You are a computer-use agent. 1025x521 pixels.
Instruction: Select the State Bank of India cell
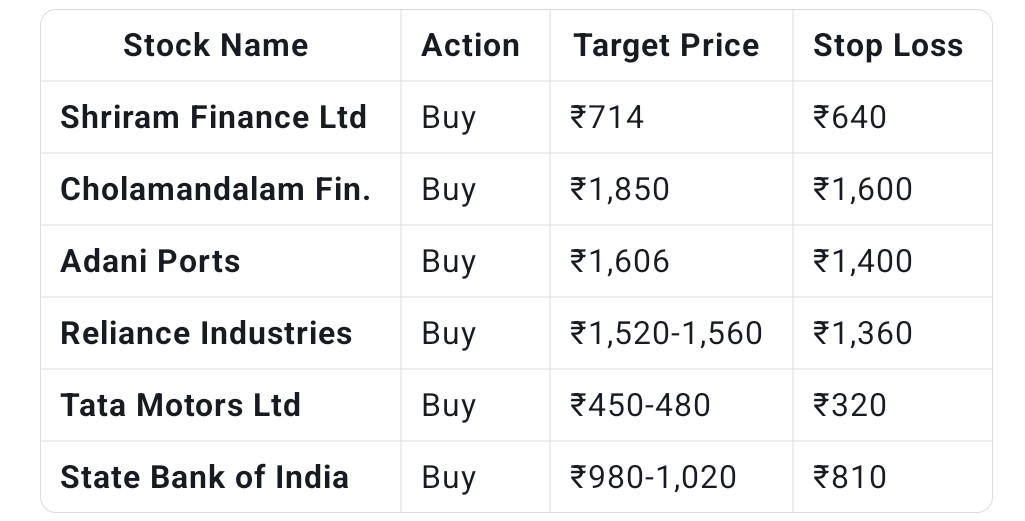tap(204, 477)
